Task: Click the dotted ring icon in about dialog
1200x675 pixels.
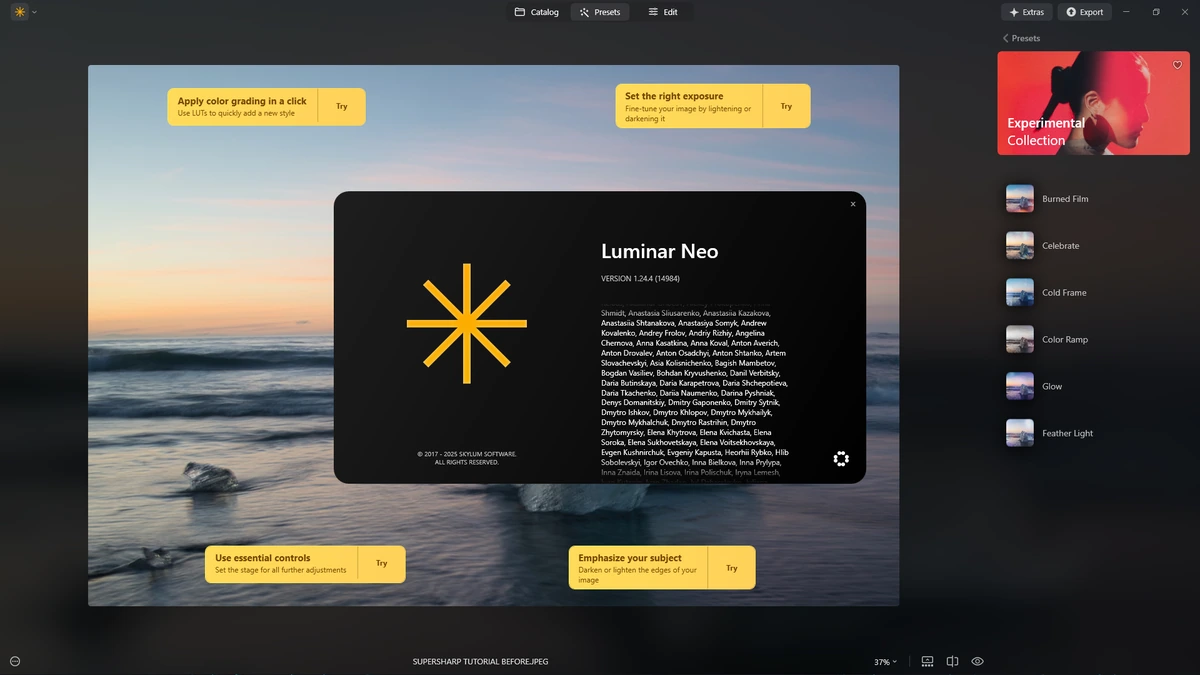Action: (841, 459)
